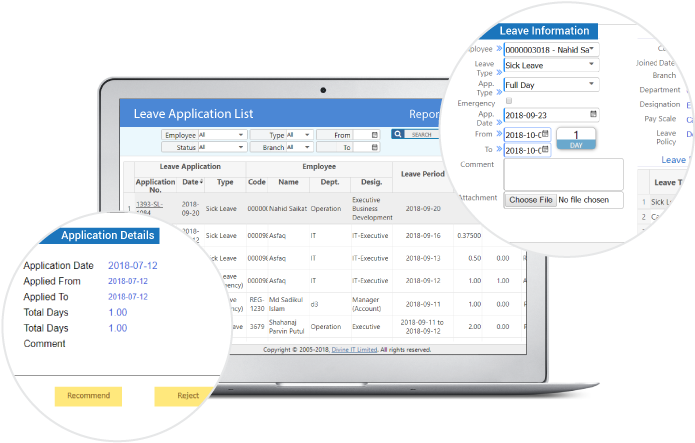Follow the Divine IT Limited footer link
The image size is (695, 443).
coord(354,349)
